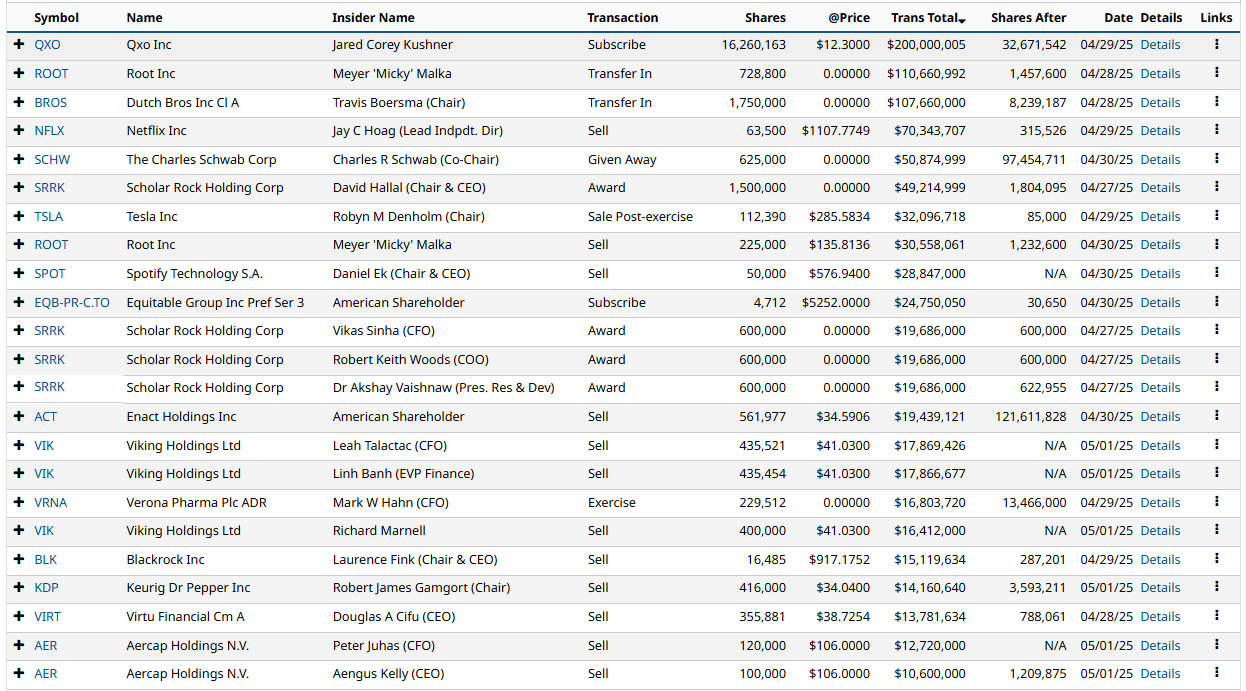Open the NFLX symbol link
This screenshot has height=691, width=1246.
pos(48,130)
